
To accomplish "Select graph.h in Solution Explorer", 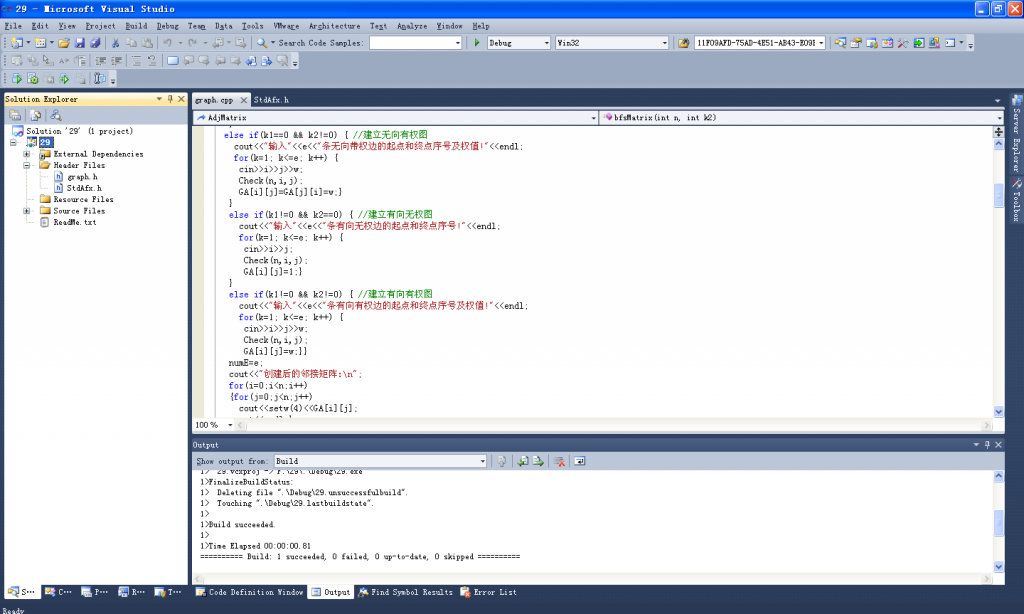I will [x=80, y=177].
